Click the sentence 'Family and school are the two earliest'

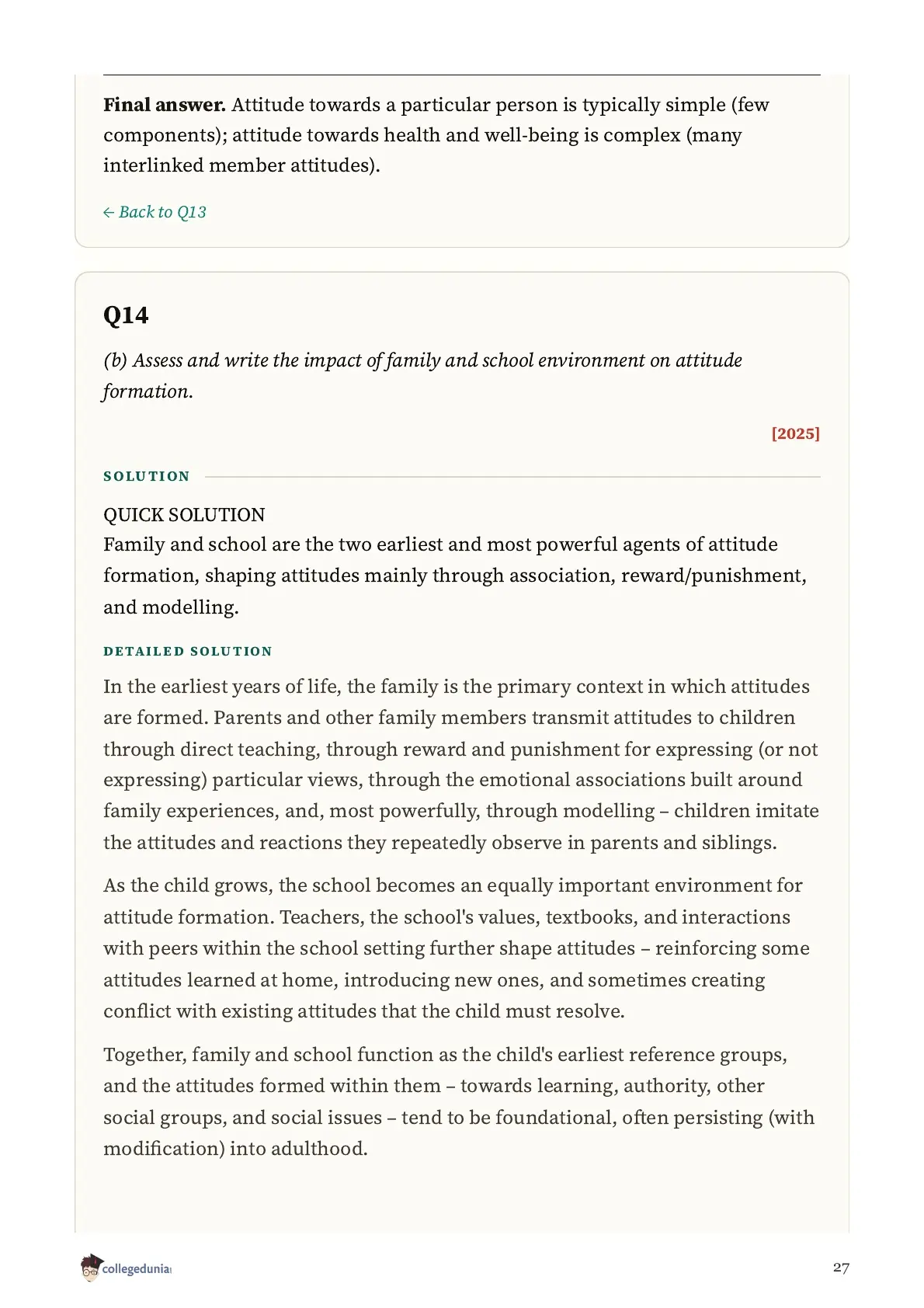click(x=456, y=576)
